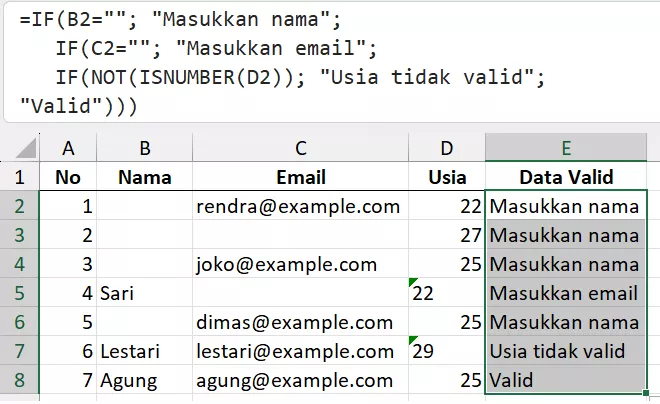660x404 pixels.
Task: Select row 5 header
Action: coord(19,294)
